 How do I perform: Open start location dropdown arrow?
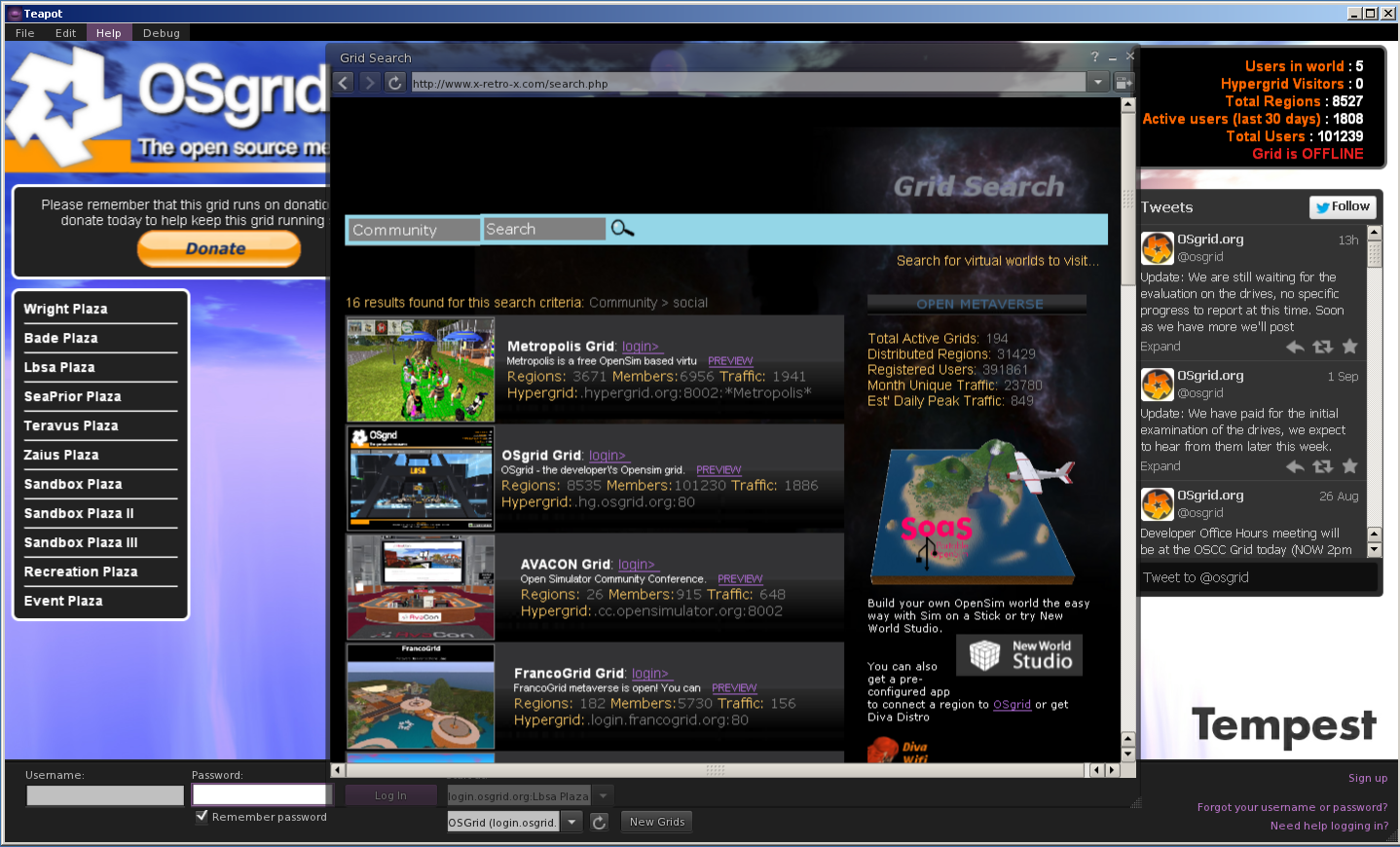pyautogui.click(x=603, y=795)
